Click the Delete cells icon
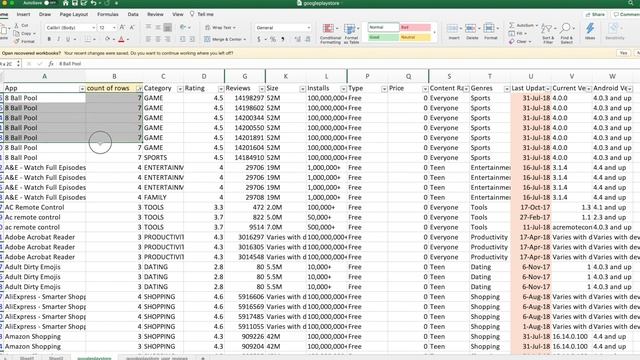This screenshot has height=360, width=640. [x=470, y=28]
